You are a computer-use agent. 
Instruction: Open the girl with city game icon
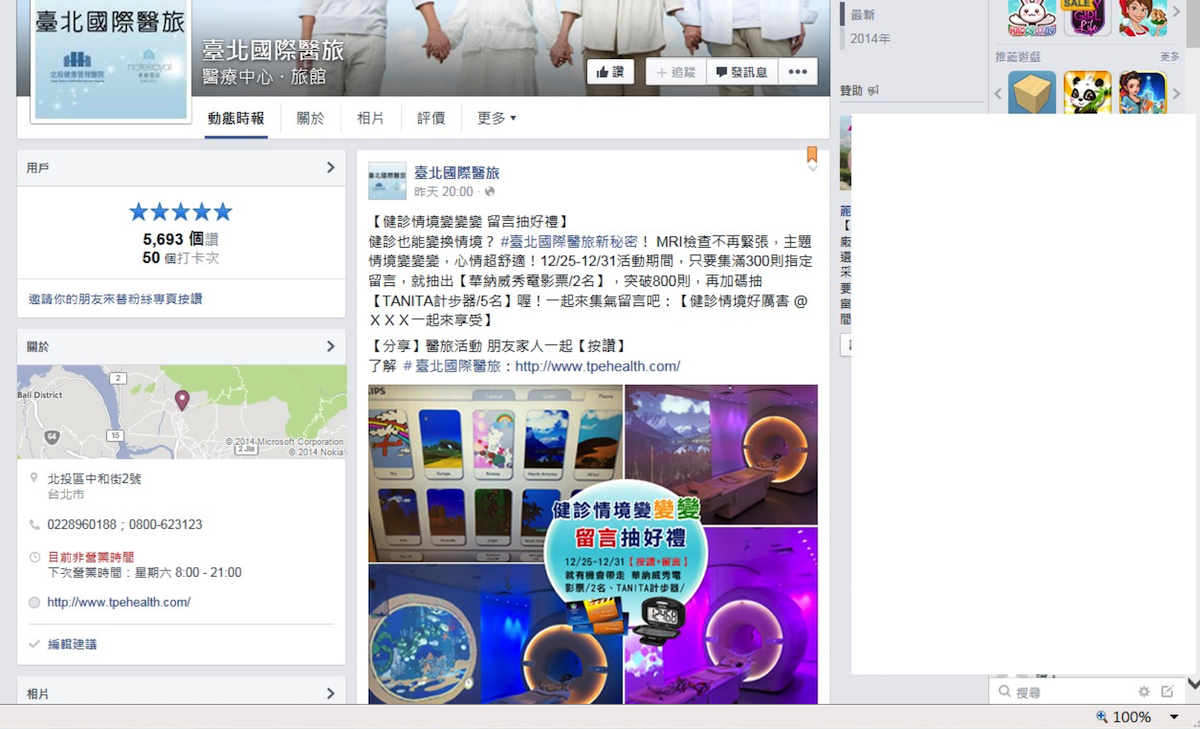1143,93
